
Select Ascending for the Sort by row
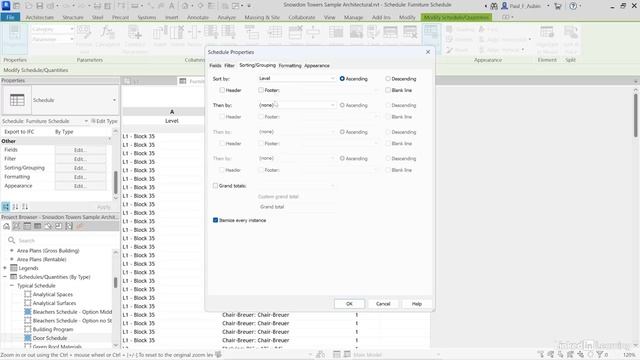(342, 78)
